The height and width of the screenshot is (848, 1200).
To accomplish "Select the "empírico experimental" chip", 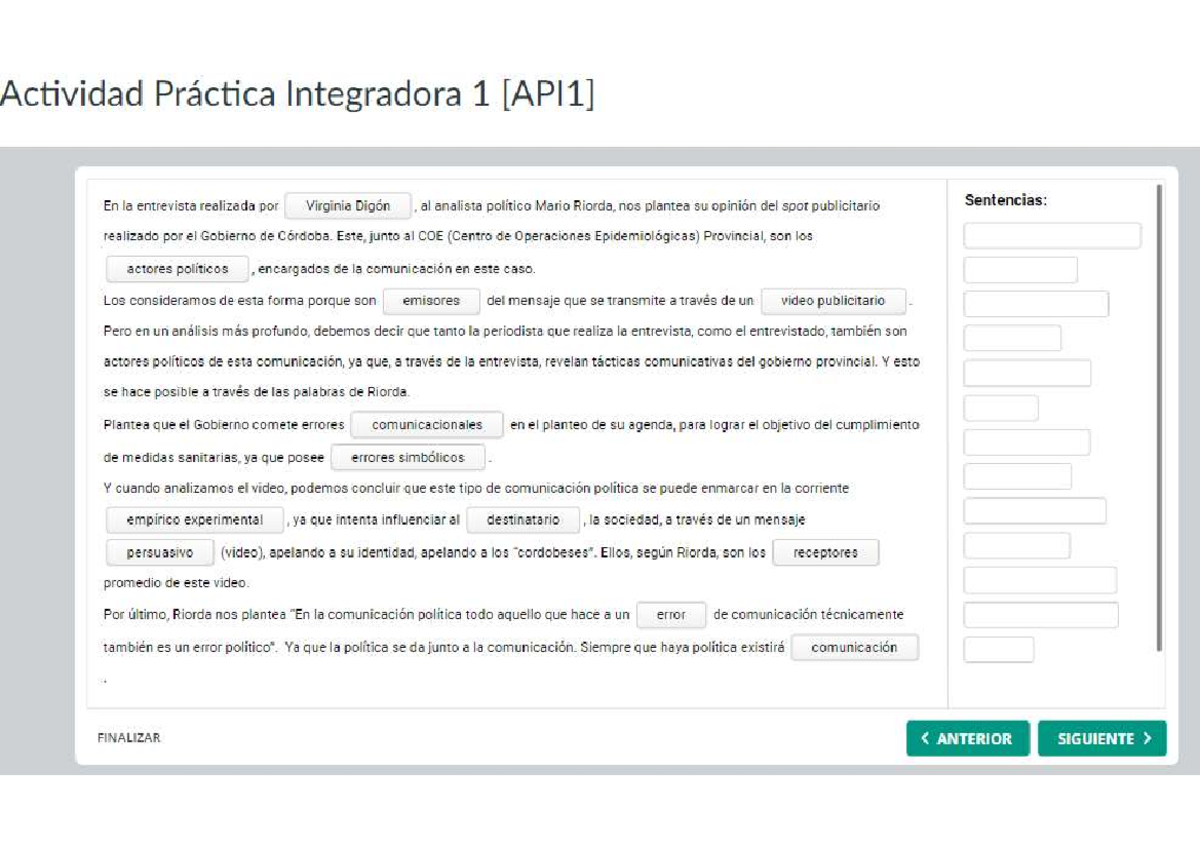I will coord(194,519).
